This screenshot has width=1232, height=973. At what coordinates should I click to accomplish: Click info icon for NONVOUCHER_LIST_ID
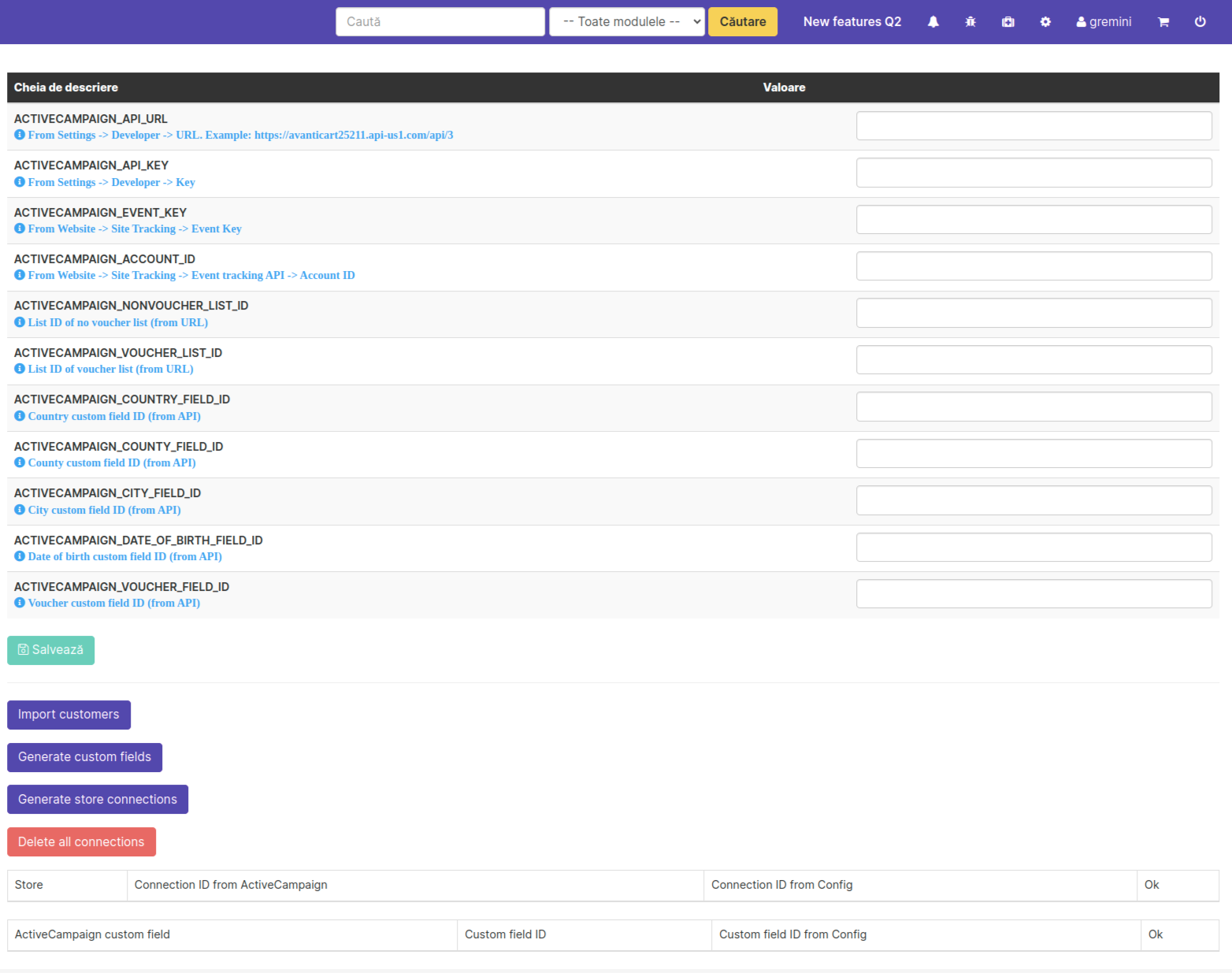(20, 322)
